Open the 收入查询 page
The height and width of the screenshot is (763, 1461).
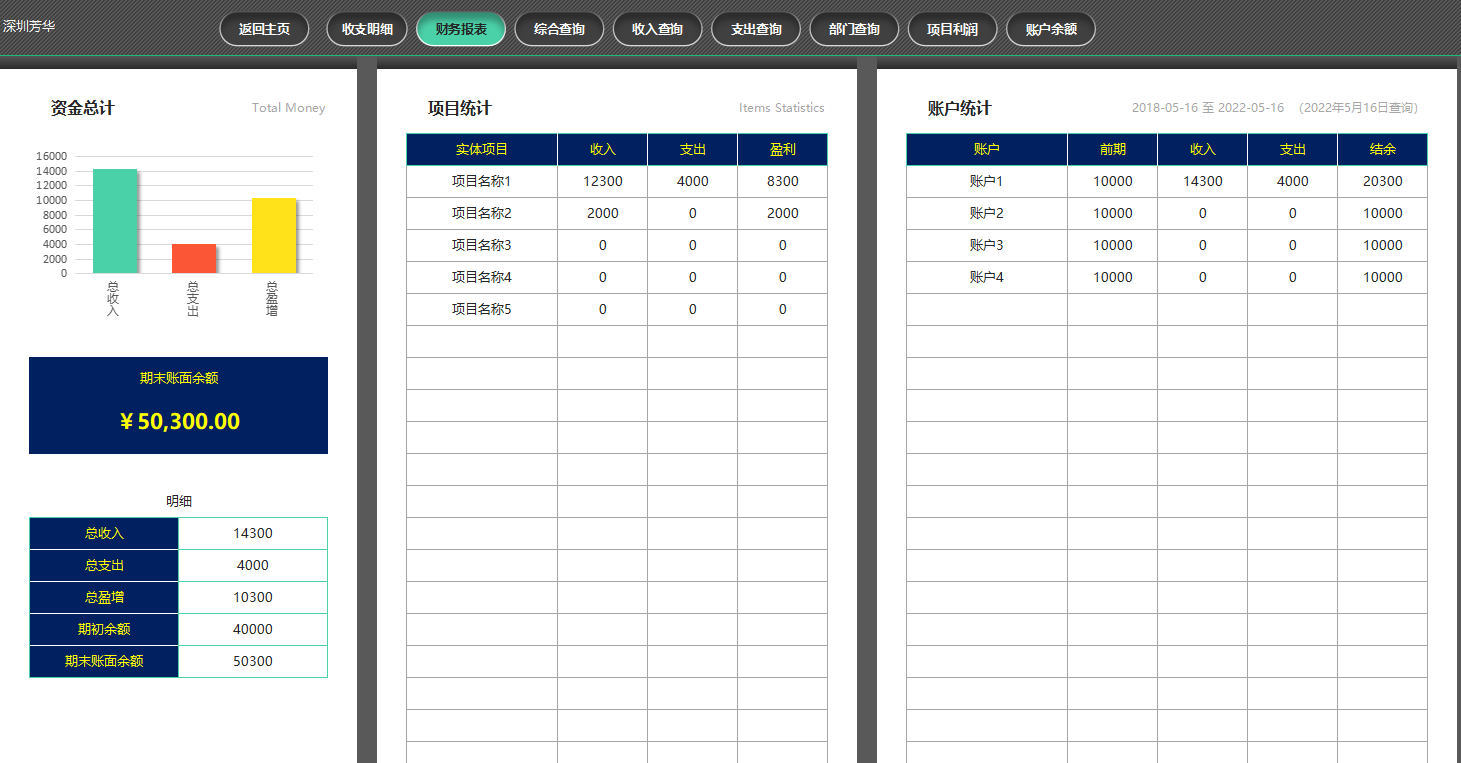(x=657, y=29)
